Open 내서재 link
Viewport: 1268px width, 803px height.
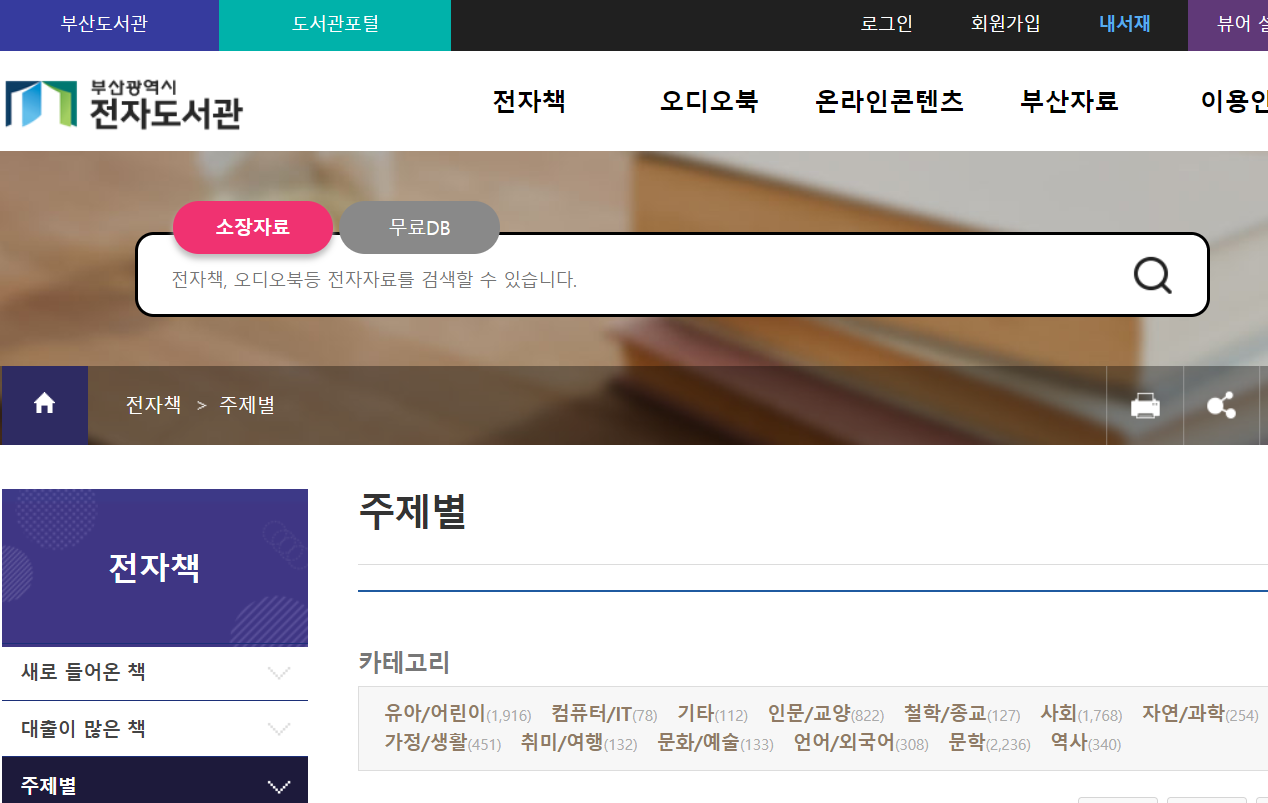click(x=1124, y=24)
